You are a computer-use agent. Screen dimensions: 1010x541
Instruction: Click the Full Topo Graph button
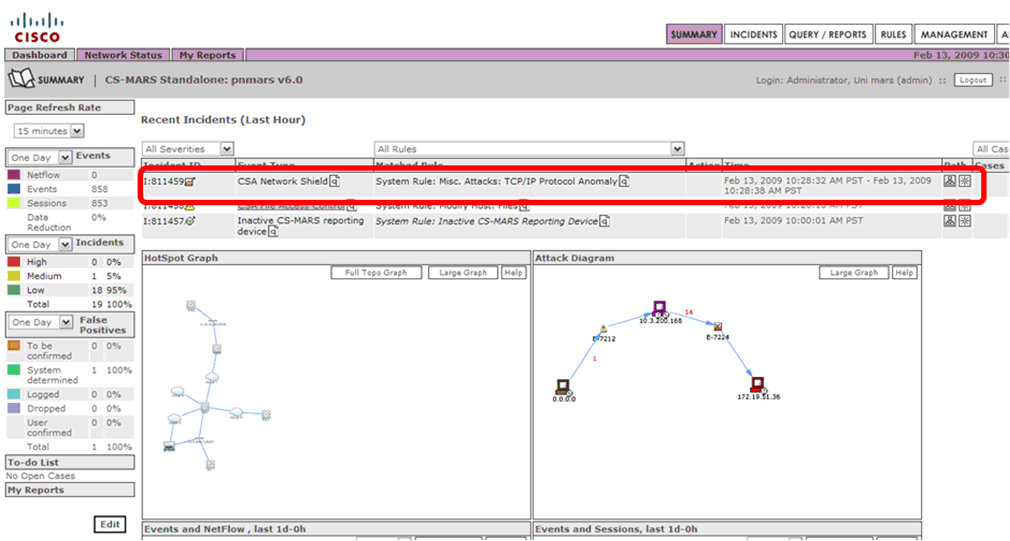click(x=376, y=272)
